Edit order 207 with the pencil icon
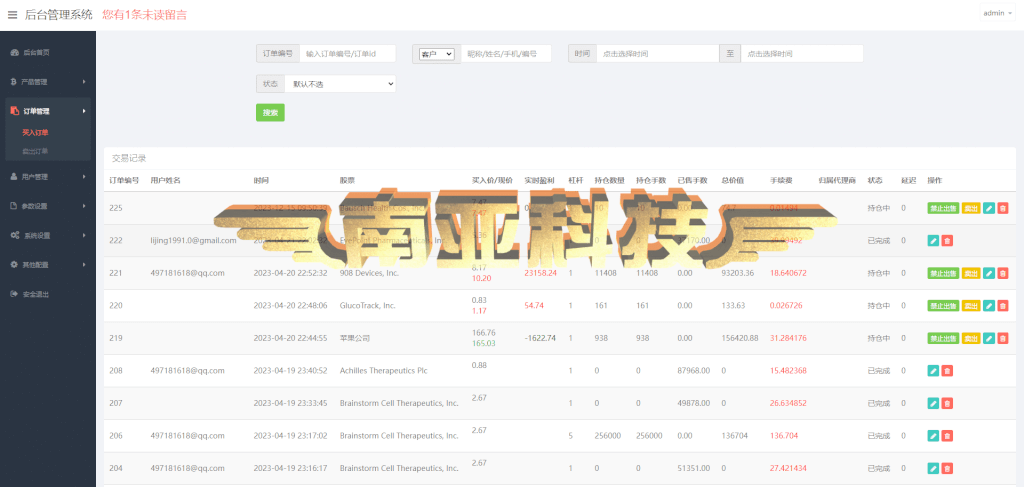Screen dimensions: 1024x487 pos(933,403)
